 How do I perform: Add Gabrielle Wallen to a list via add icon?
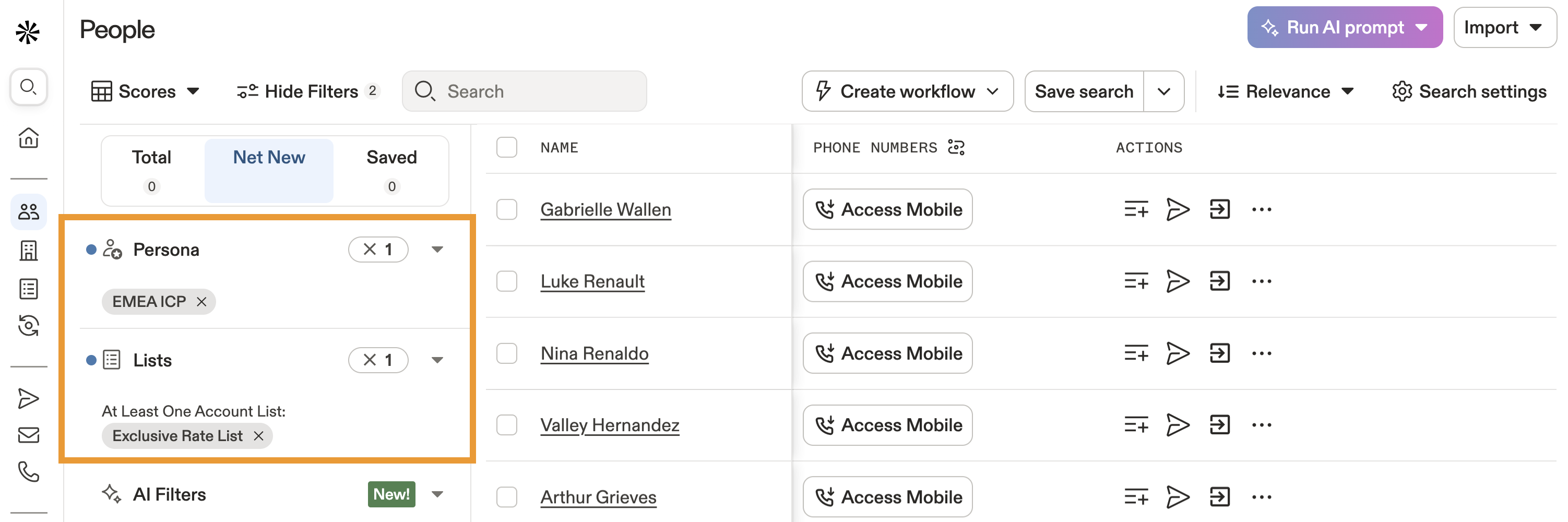point(1136,209)
